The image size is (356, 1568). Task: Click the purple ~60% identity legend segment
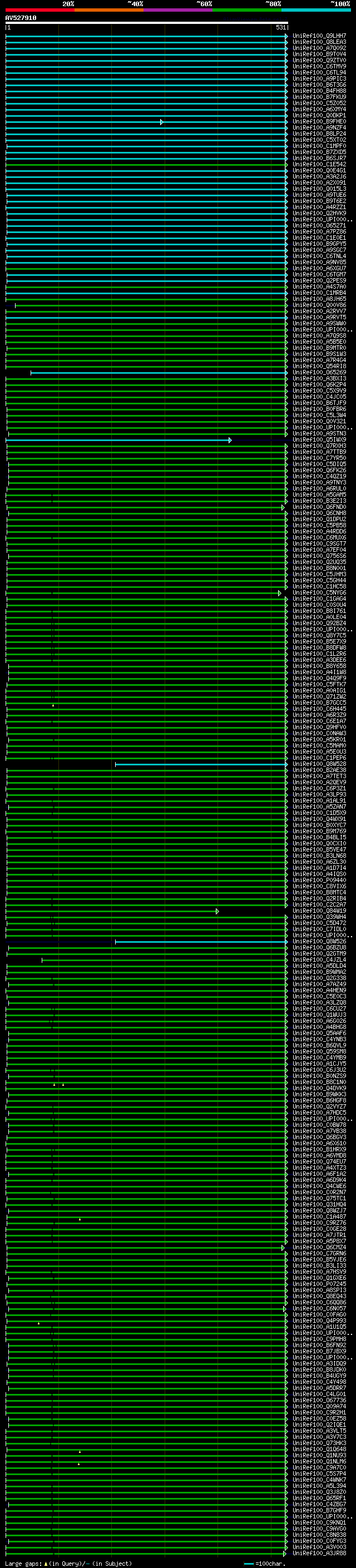pos(179,10)
